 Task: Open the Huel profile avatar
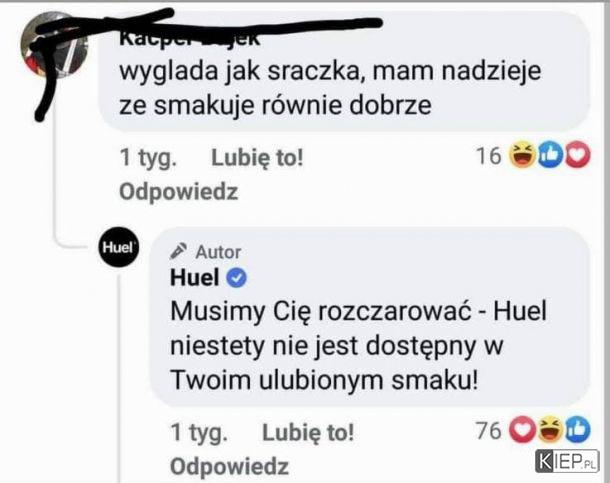pyautogui.click(x=118, y=247)
